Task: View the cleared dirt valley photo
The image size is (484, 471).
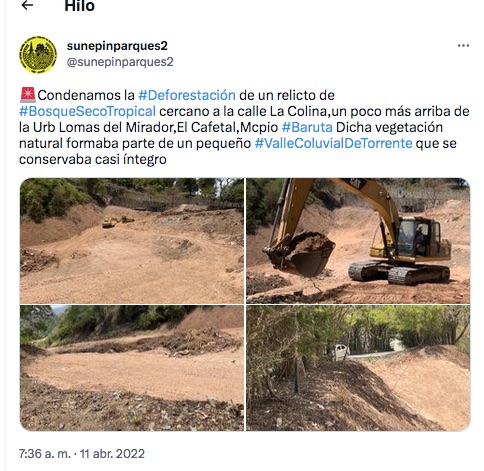Action: 132,241
